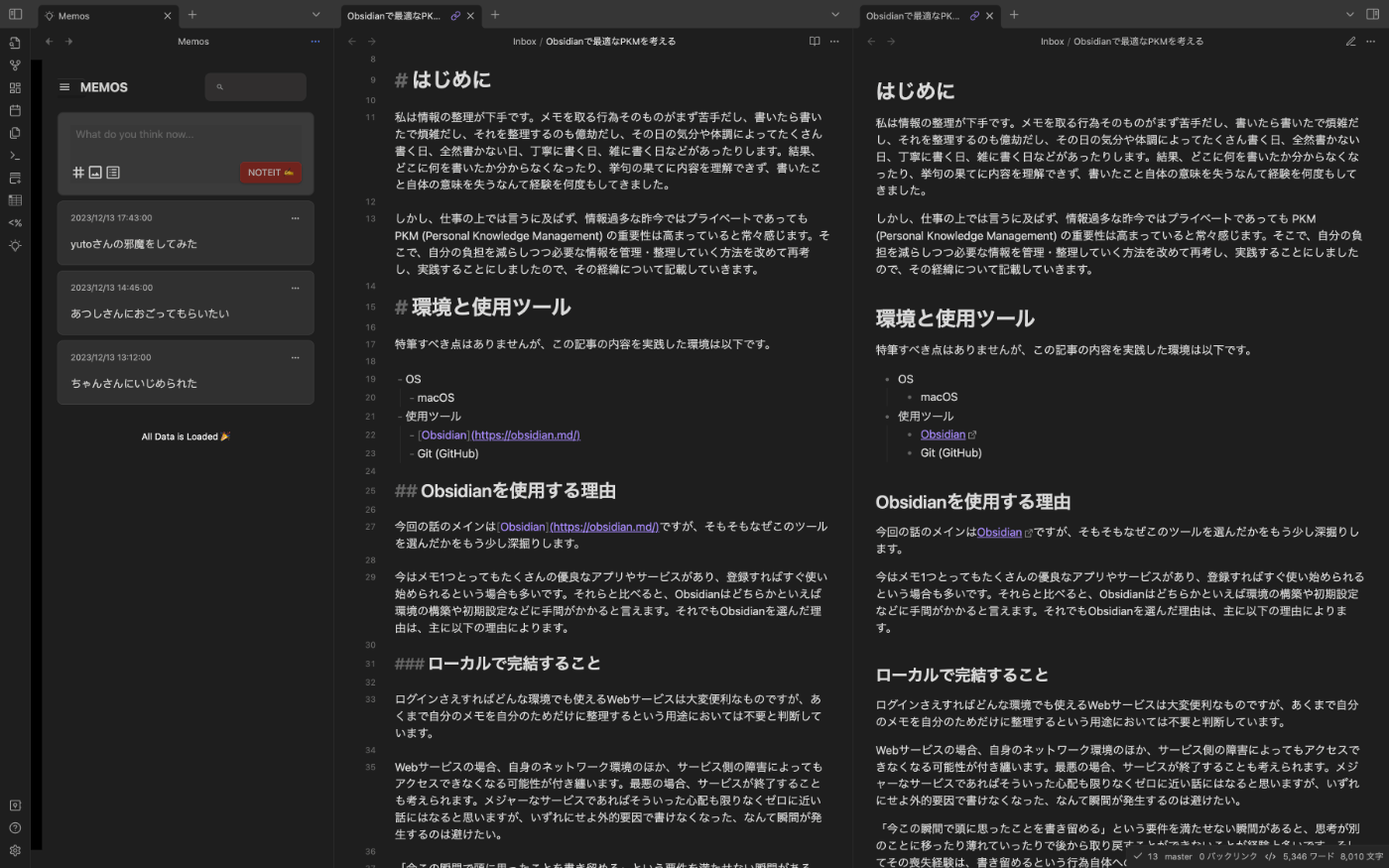Click the Templater <% ribbon icon
This screenshot has height=868, width=1389.
[x=15, y=223]
